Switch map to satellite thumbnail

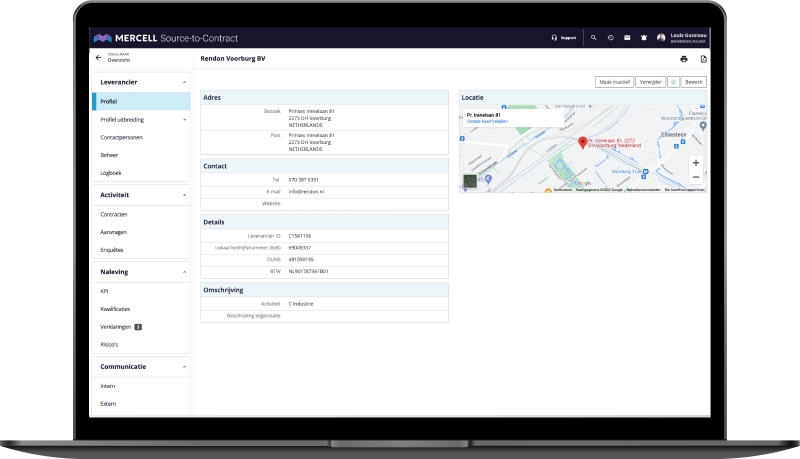click(x=470, y=181)
